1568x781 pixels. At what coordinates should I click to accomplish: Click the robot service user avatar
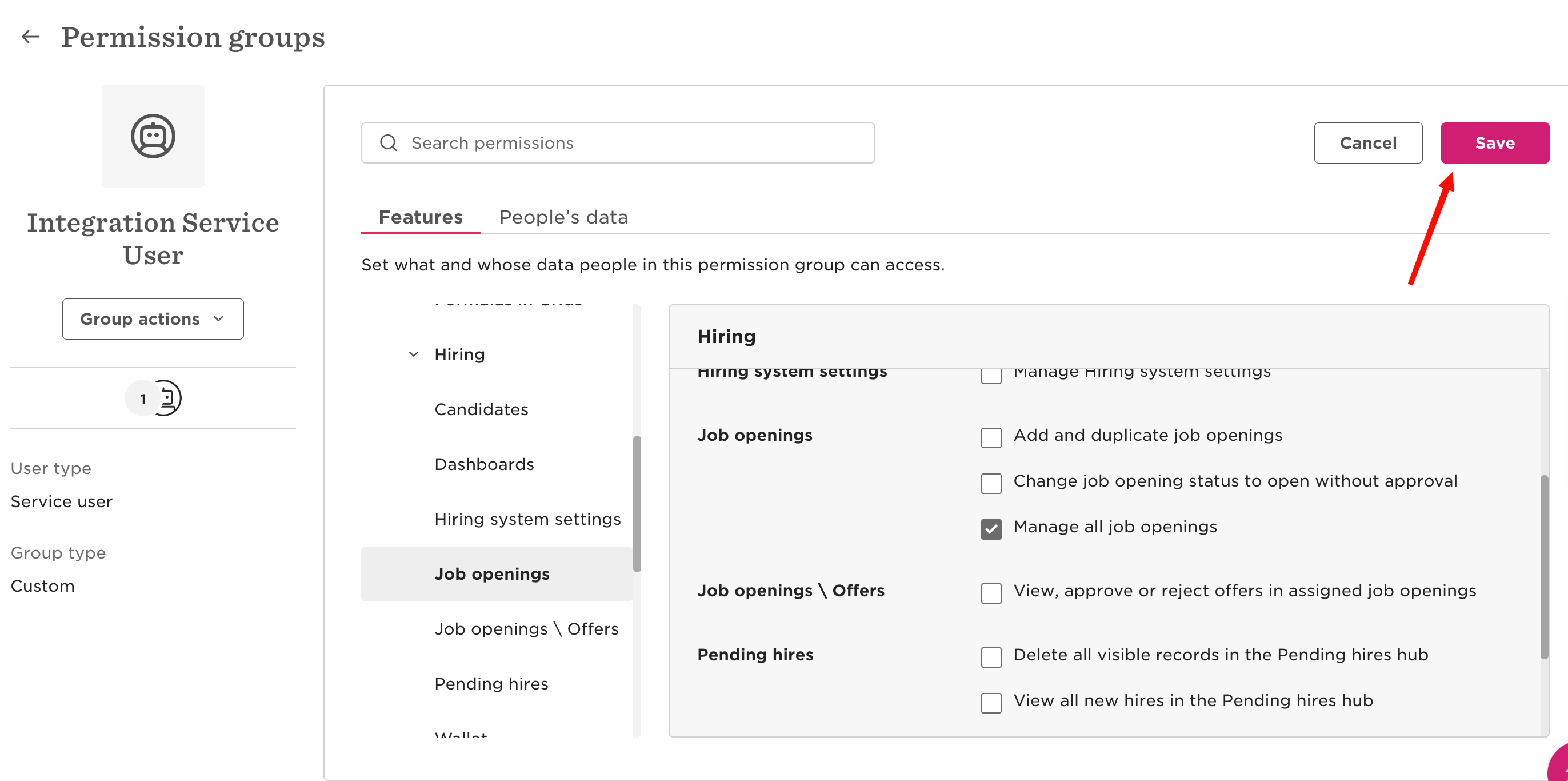click(x=153, y=136)
